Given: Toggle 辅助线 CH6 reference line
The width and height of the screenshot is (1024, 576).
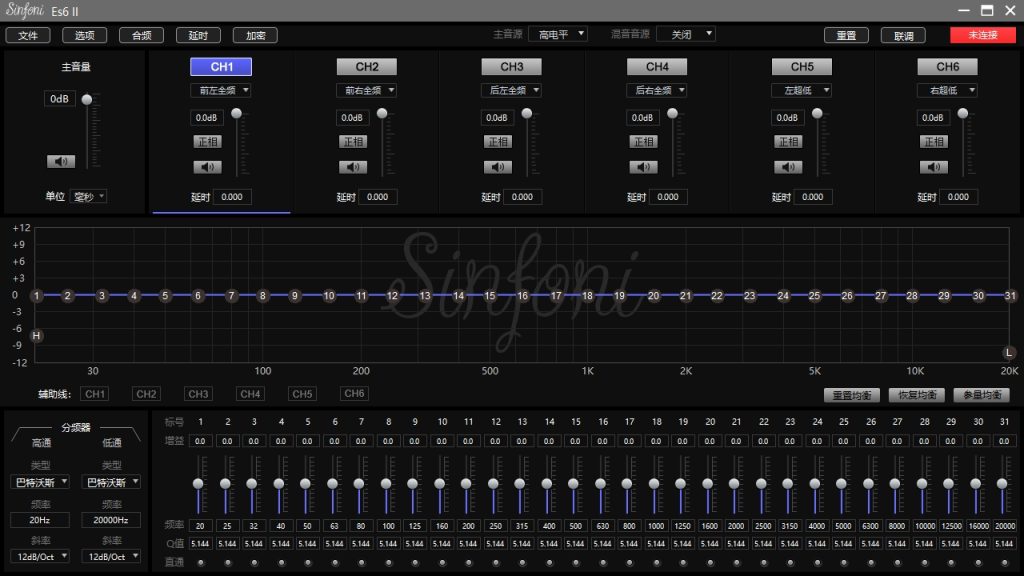Looking at the screenshot, I should 354,393.
